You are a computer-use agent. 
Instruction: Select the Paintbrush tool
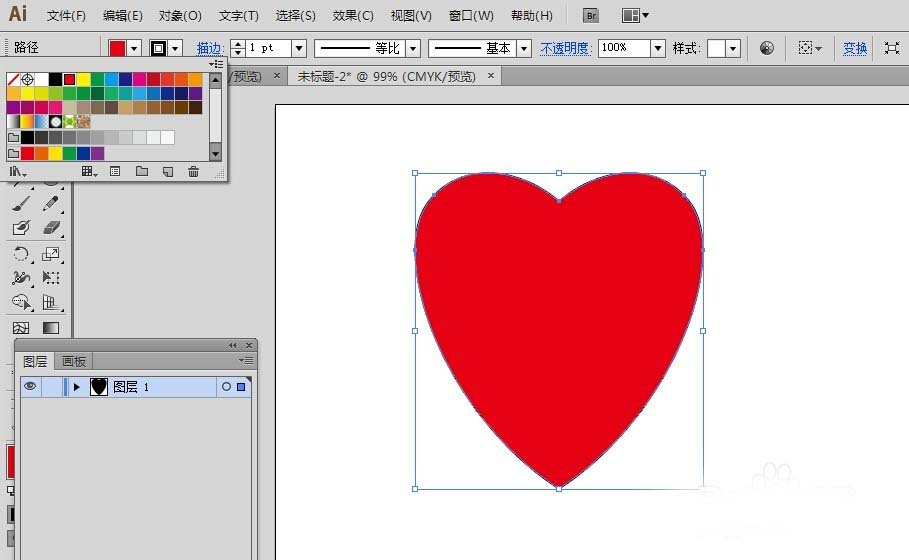point(21,204)
